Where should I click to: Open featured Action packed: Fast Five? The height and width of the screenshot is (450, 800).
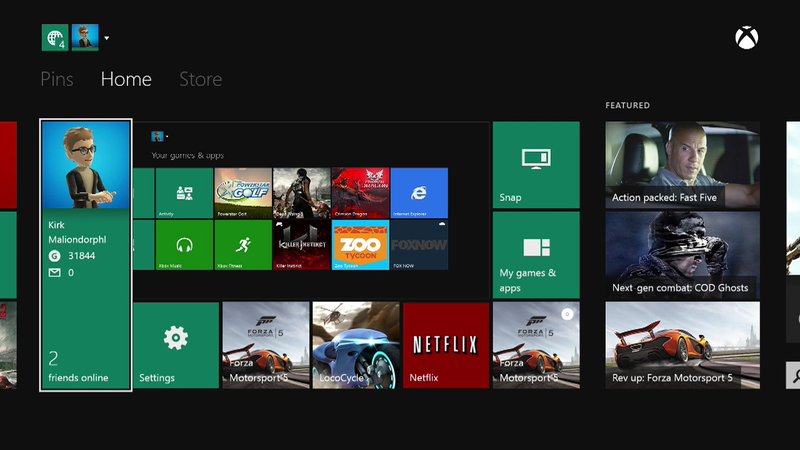(683, 165)
